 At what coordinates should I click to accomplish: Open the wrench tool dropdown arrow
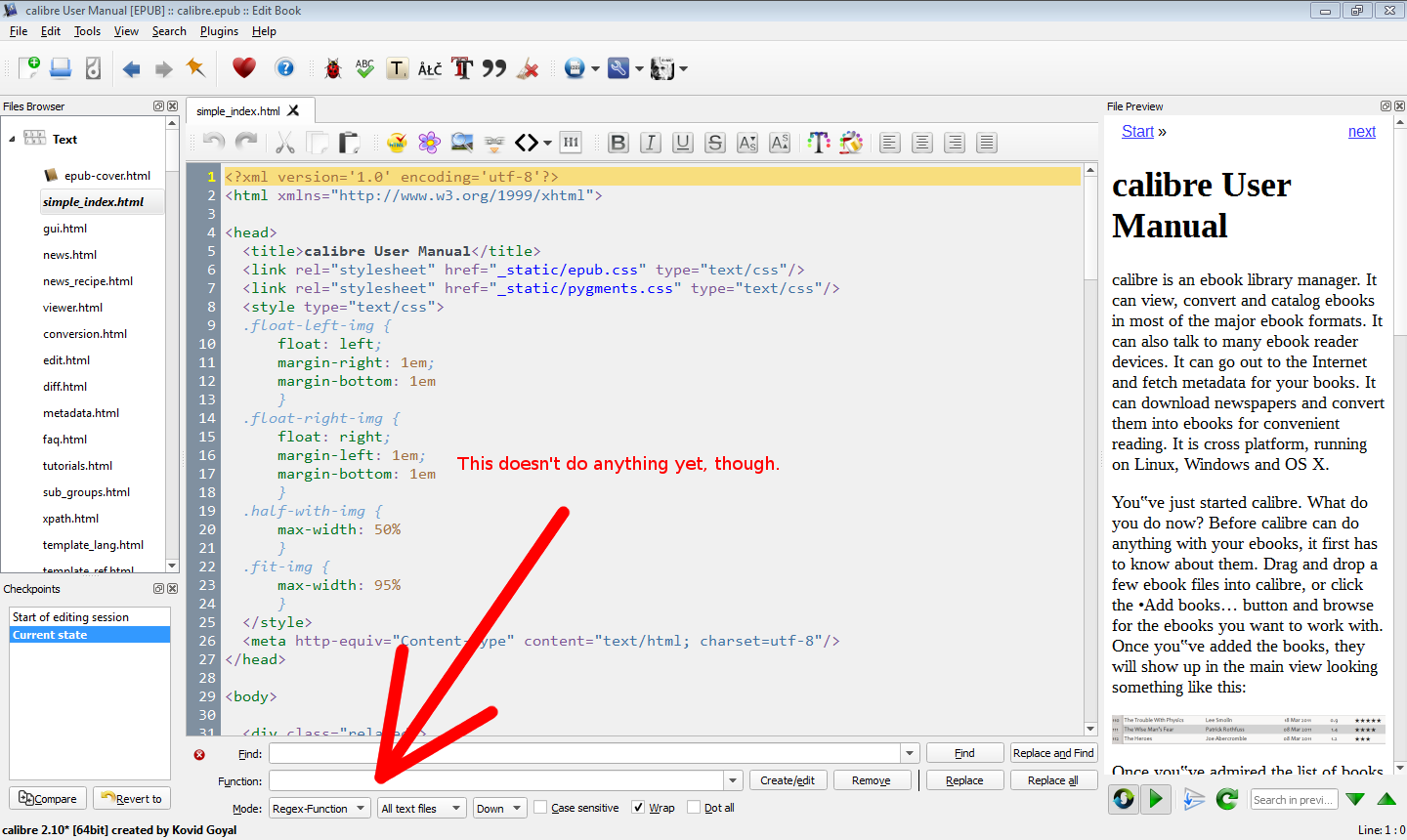(x=640, y=69)
